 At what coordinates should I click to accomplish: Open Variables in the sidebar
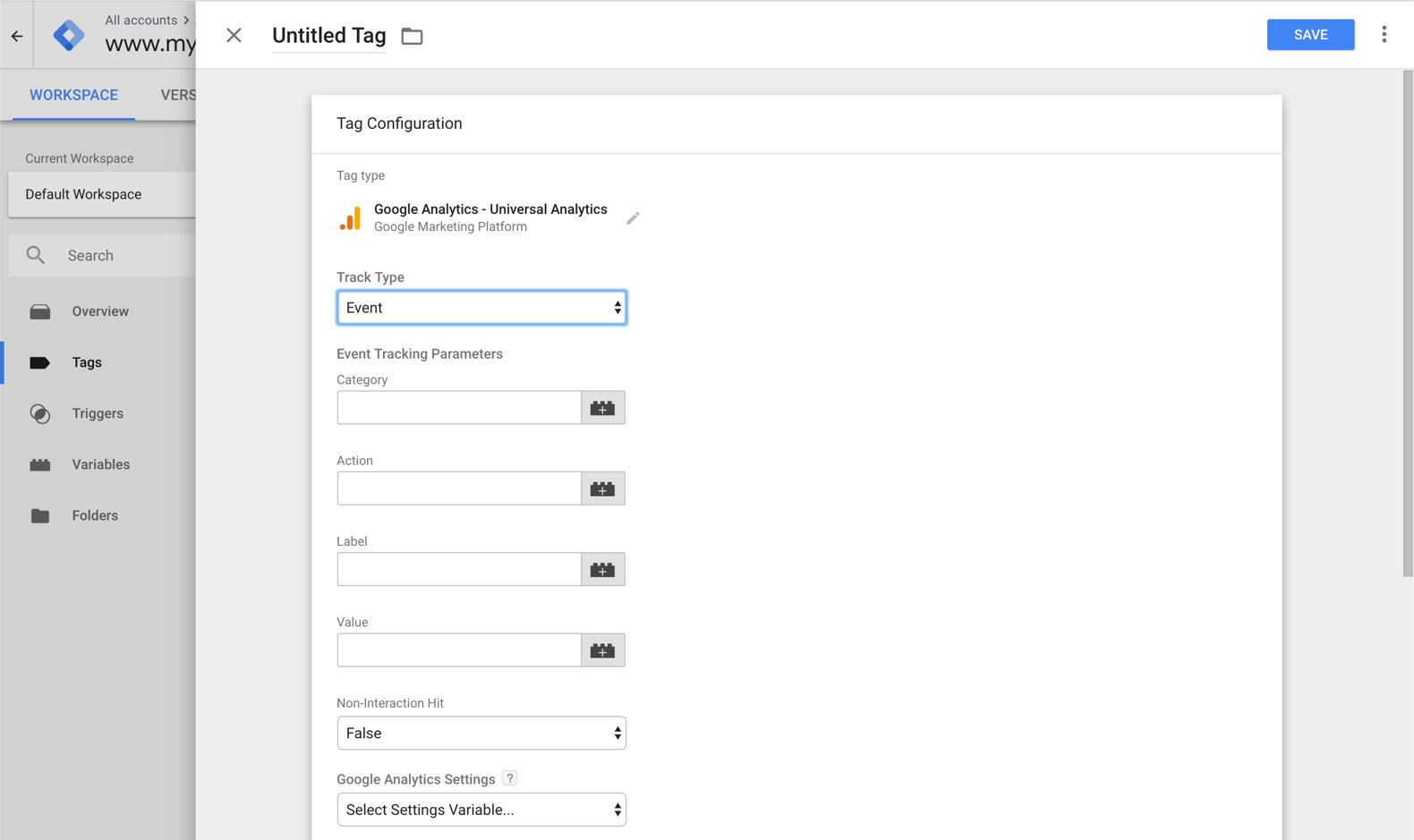(x=100, y=464)
